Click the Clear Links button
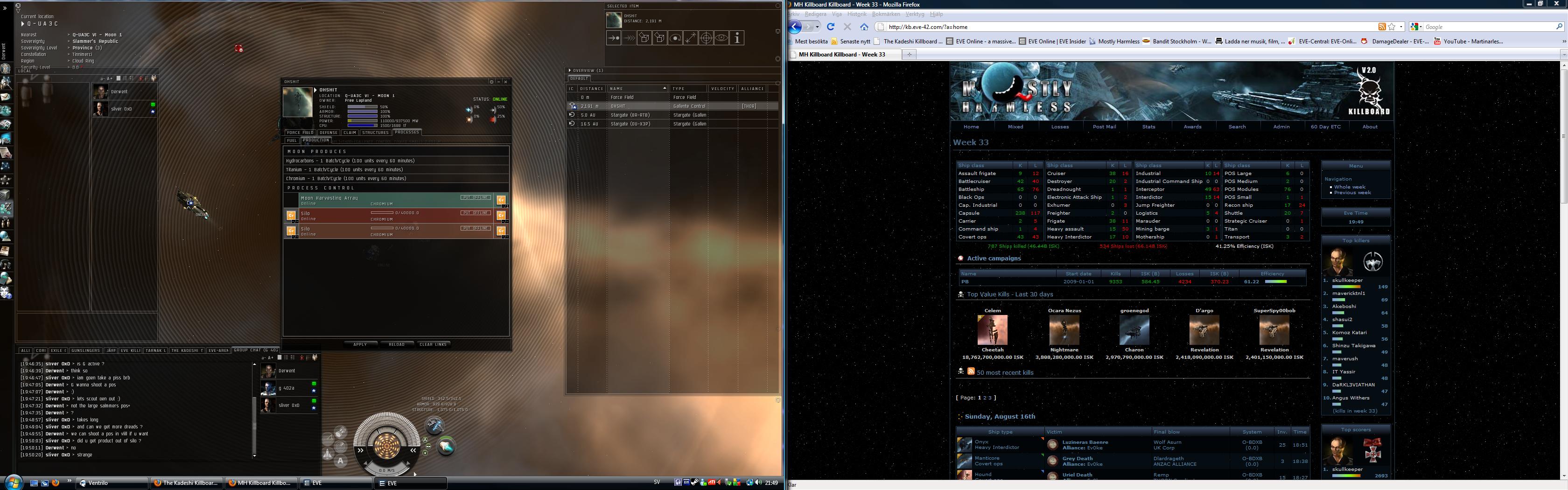 (x=434, y=344)
